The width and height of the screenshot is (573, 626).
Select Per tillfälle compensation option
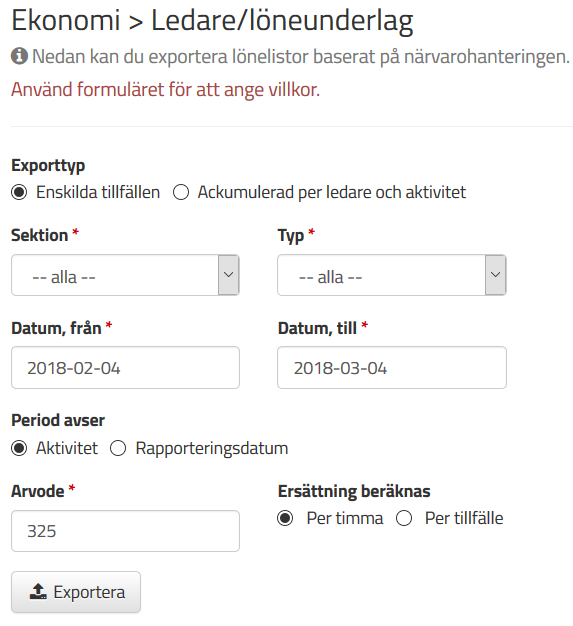[404, 519]
